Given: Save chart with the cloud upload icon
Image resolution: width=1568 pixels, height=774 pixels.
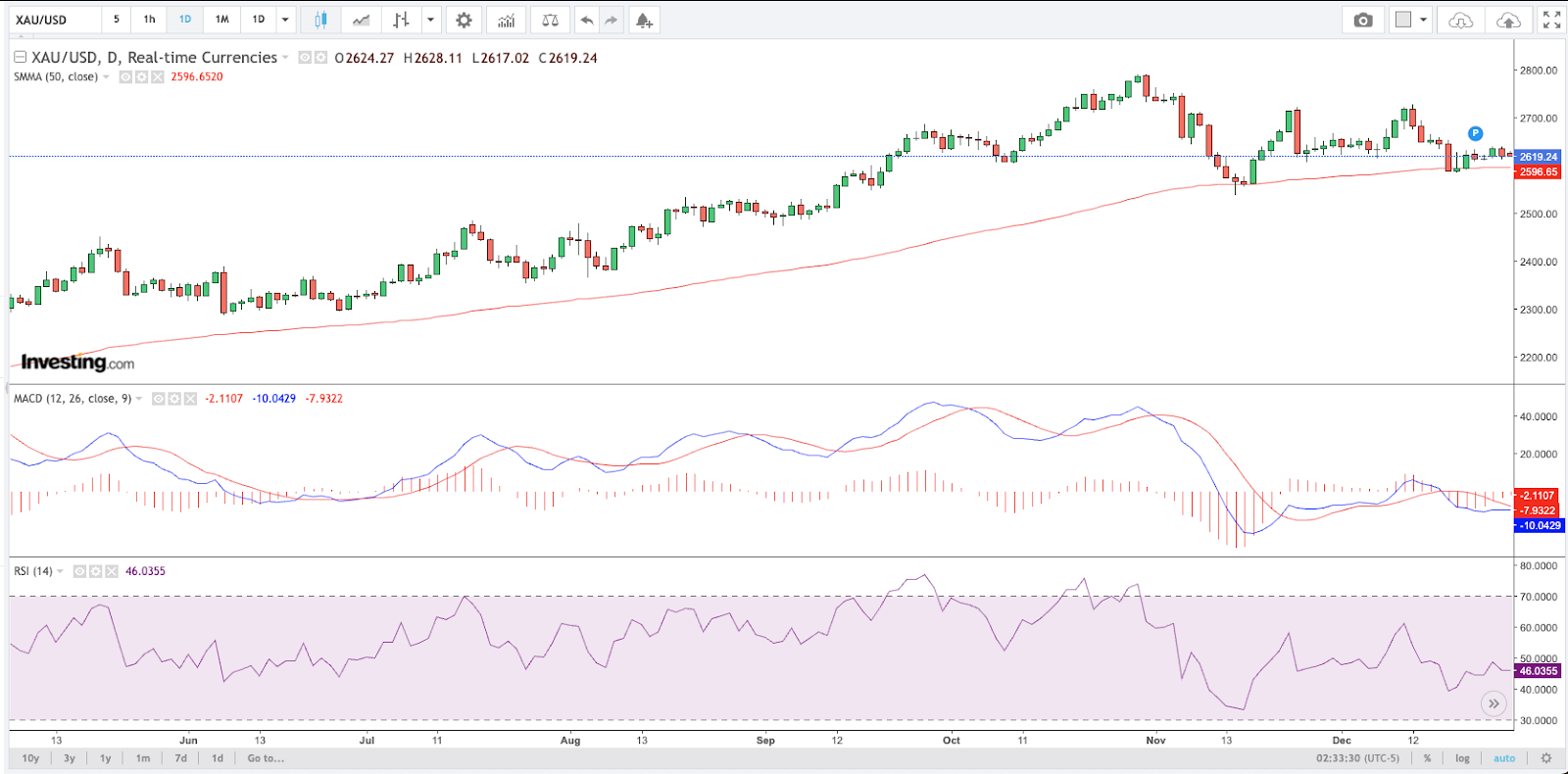Looking at the screenshot, I should 1508,20.
